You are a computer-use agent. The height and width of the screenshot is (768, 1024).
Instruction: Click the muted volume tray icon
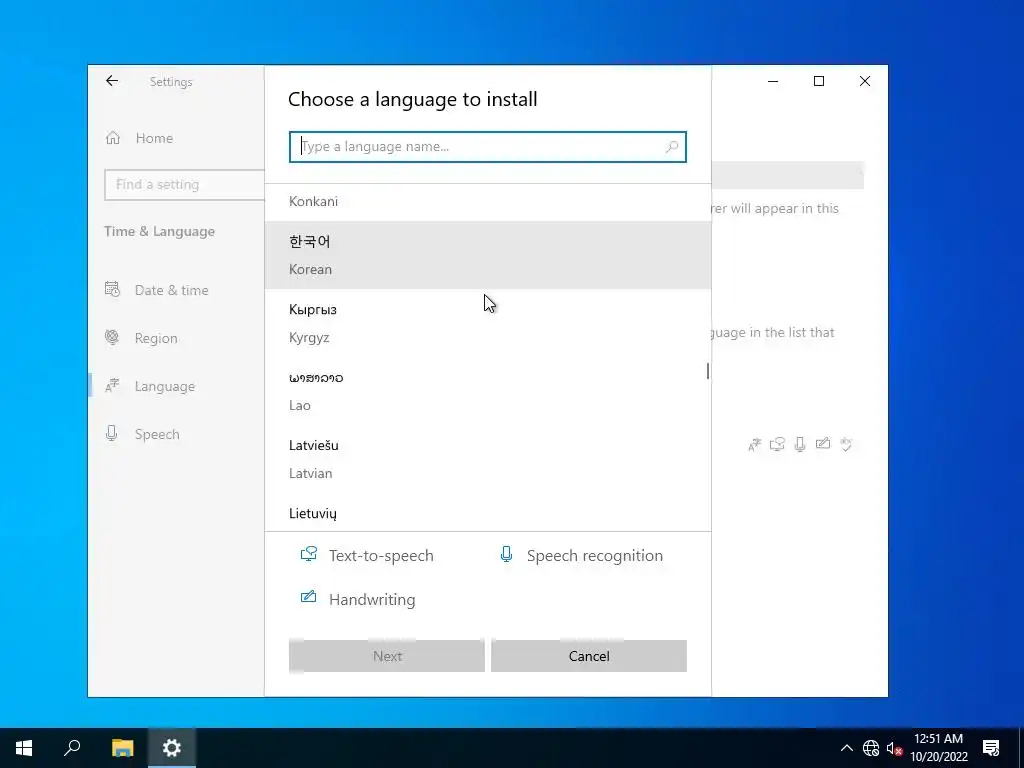pyautogui.click(x=894, y=748)
